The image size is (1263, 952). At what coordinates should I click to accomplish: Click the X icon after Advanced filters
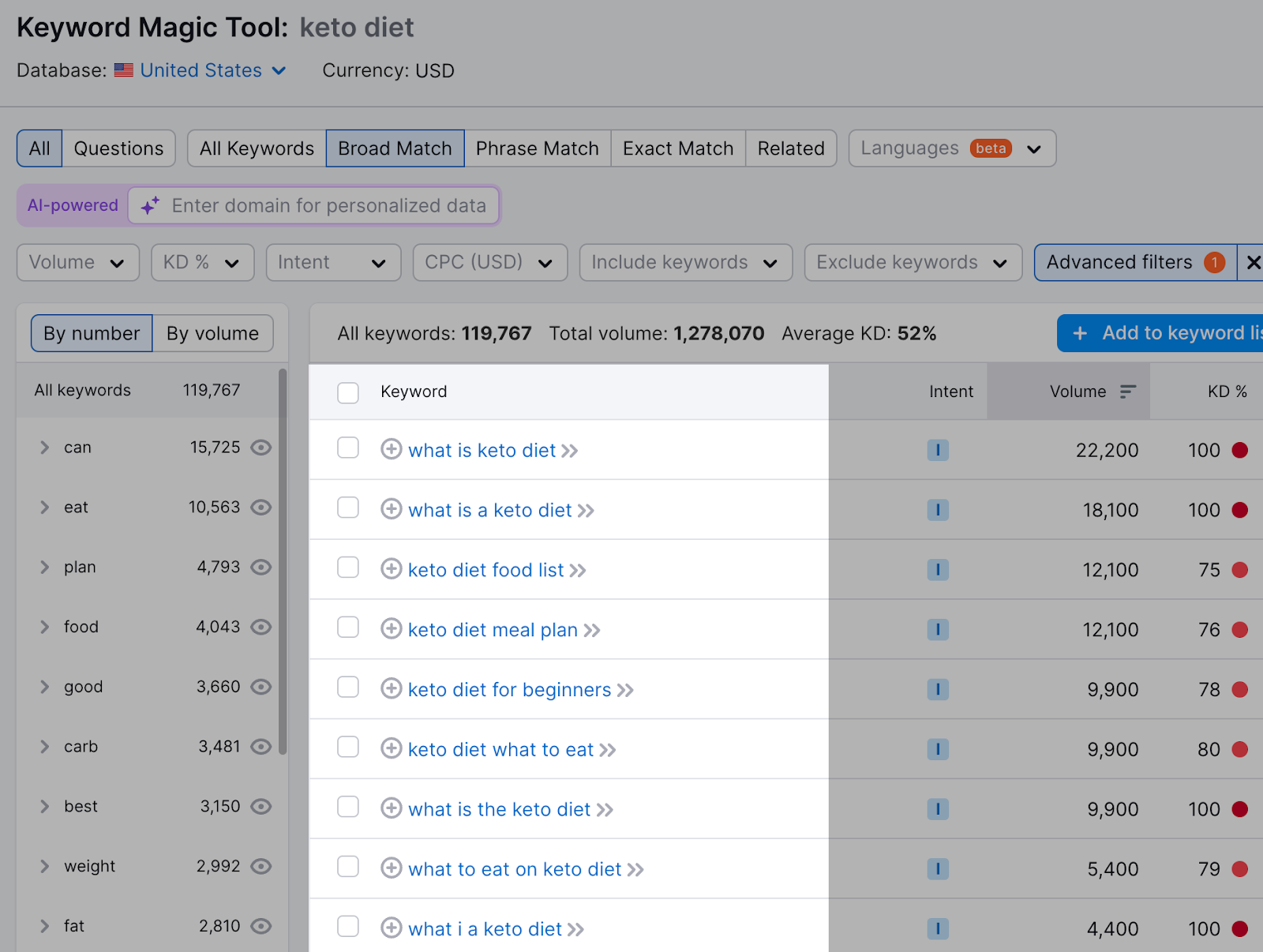click(1253, 262)
